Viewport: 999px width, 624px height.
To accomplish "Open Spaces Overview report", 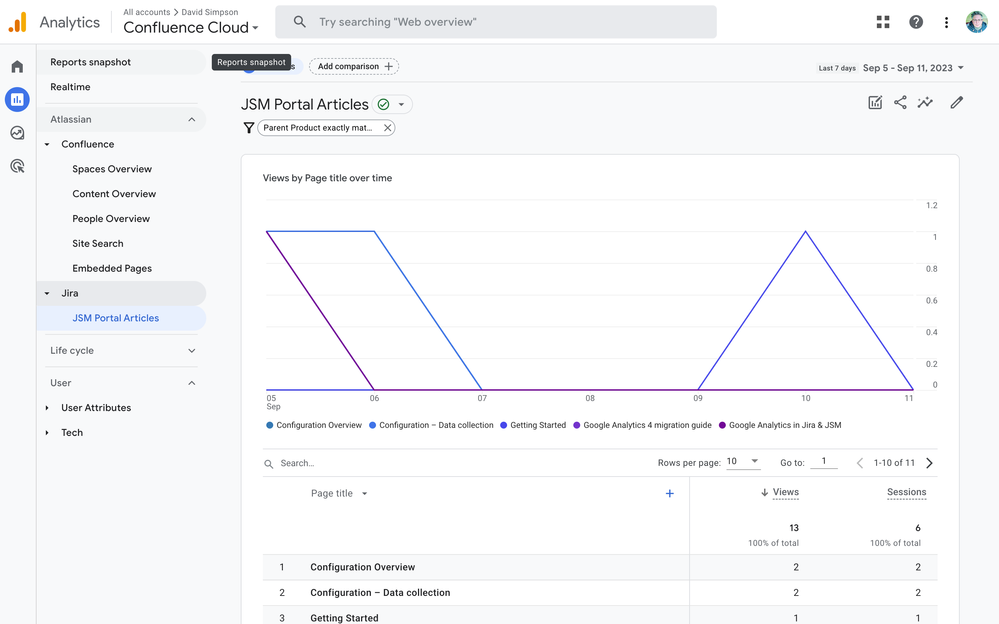I will click(112, 169).
